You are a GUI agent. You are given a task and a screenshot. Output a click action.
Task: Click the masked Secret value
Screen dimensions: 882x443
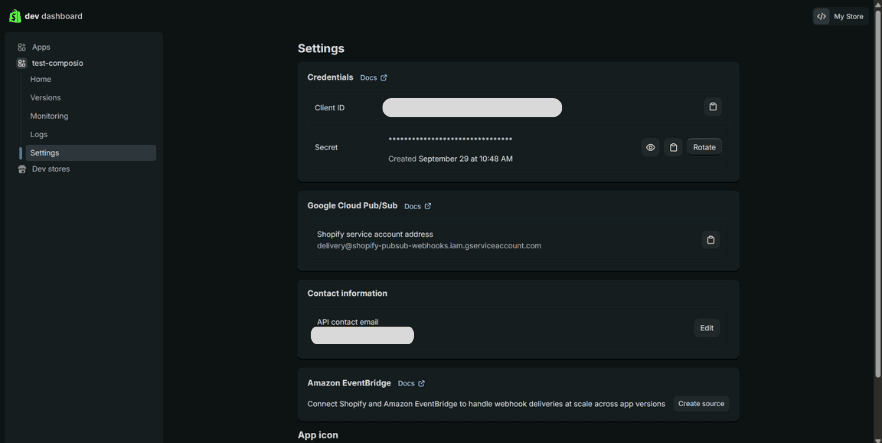[x=450, y=139]
